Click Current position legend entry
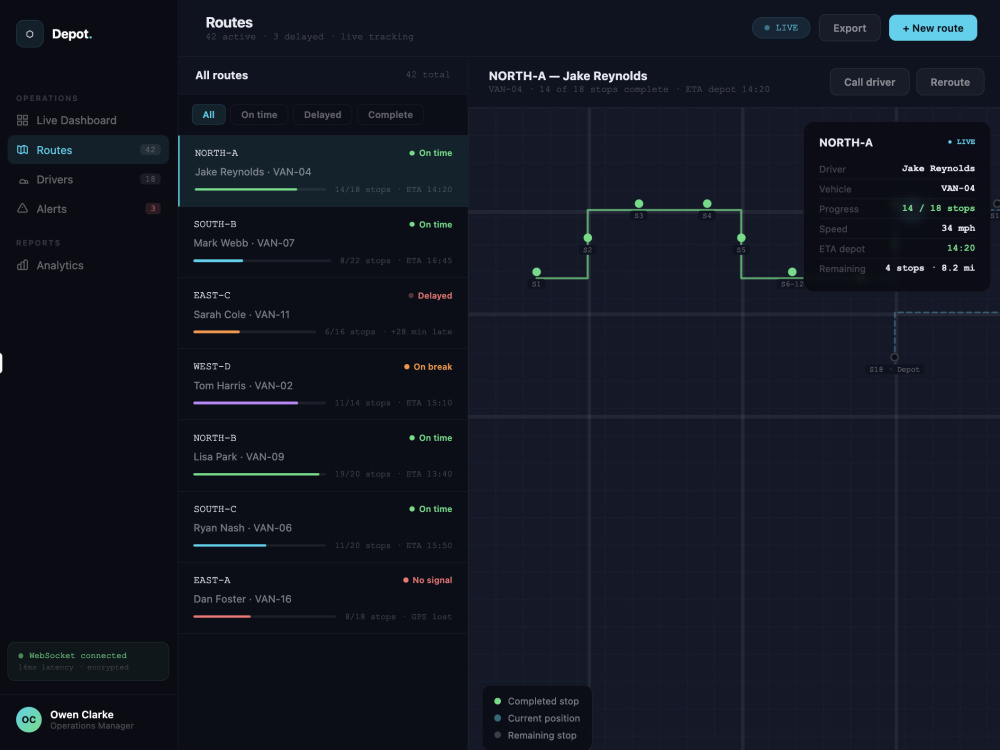 [537, 718]
